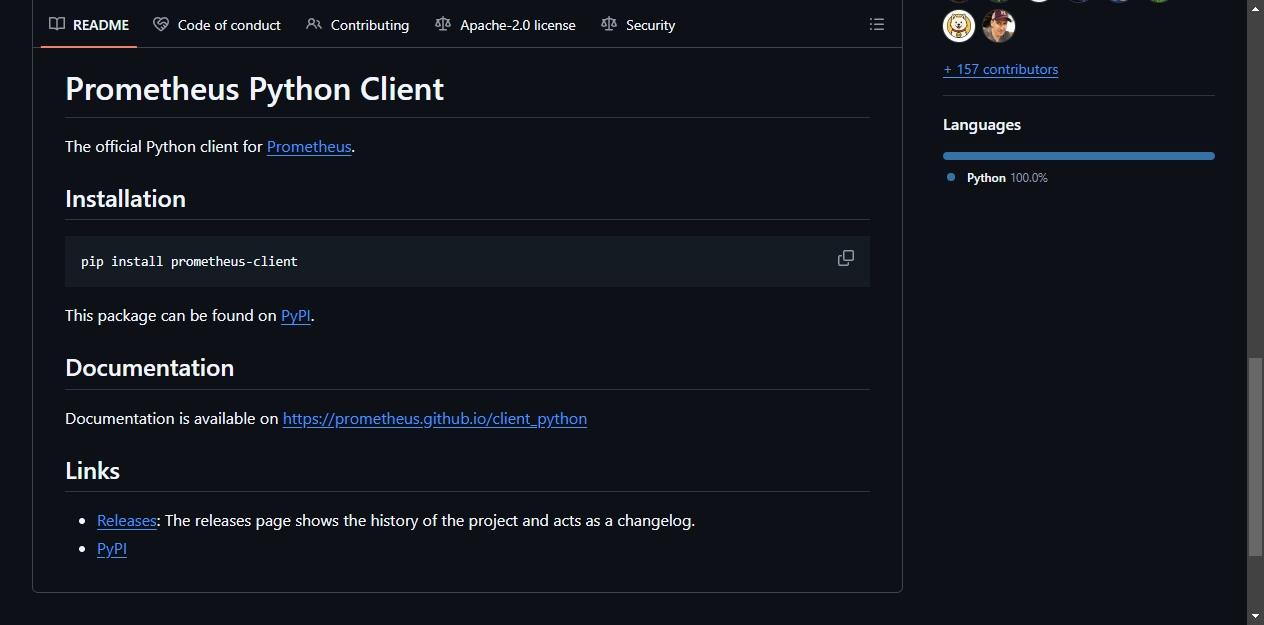Open the Security tab
Viewport: 1264px width, 625px height.
pos(638,25)
